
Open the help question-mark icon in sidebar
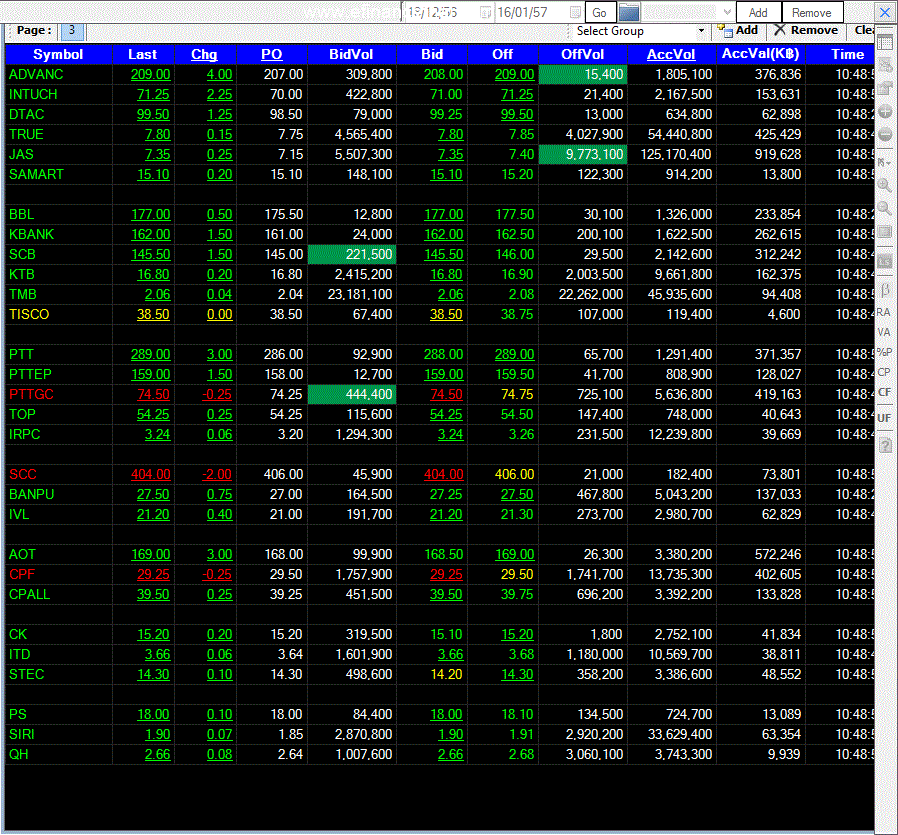point(885,444)
